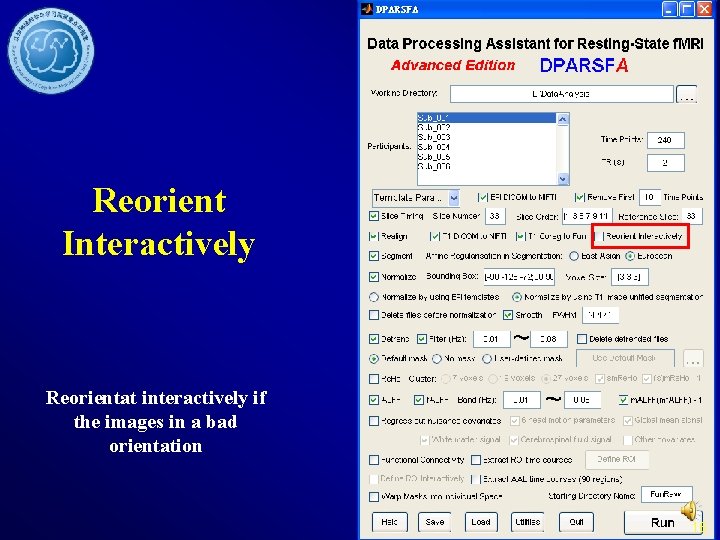This screenshot has height=540, width=720.
Task: Click the MATLAB icon in DPARSFA title bar
Action: click(x=367, y=9)
